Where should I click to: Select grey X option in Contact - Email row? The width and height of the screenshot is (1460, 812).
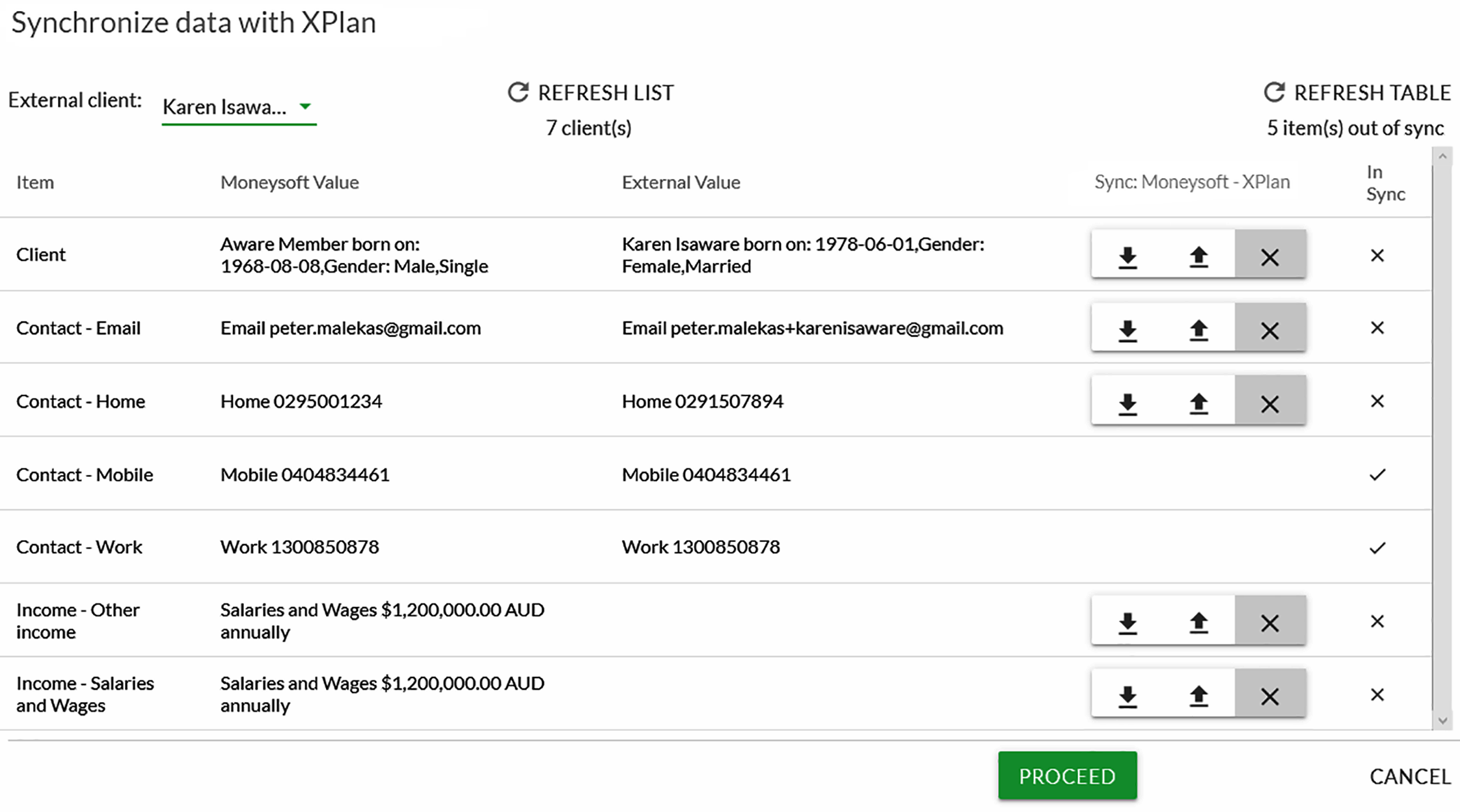pyautogui.click(x=1270, y=328)
